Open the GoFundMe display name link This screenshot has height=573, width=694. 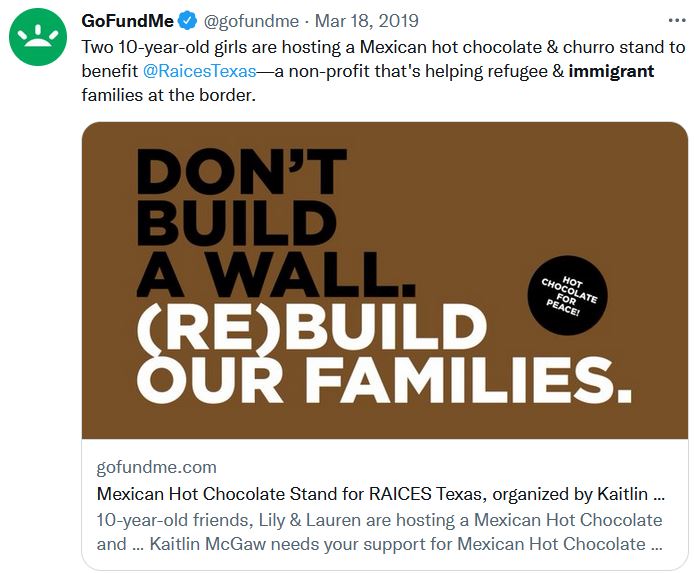click(x=128, y=21)
